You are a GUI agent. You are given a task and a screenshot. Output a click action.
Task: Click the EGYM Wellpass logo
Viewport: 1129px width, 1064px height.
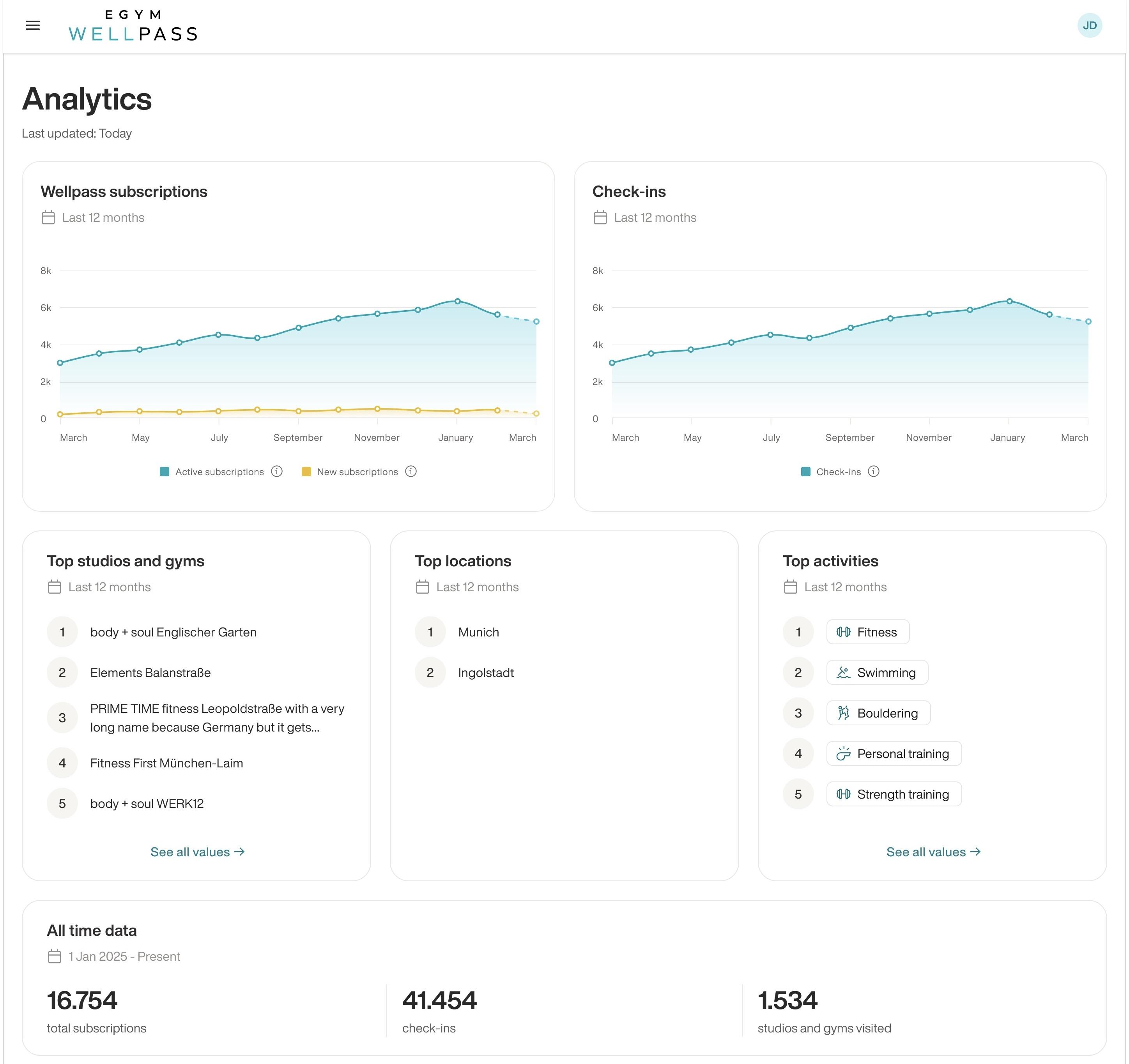pos(133,26)
